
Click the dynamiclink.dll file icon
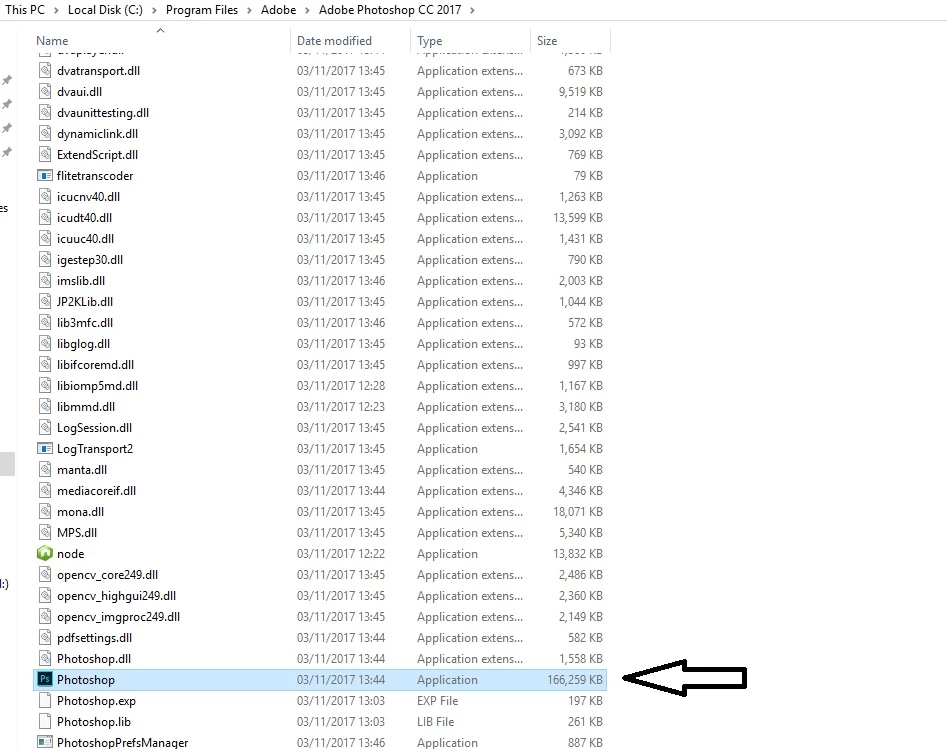click(45, 133)
